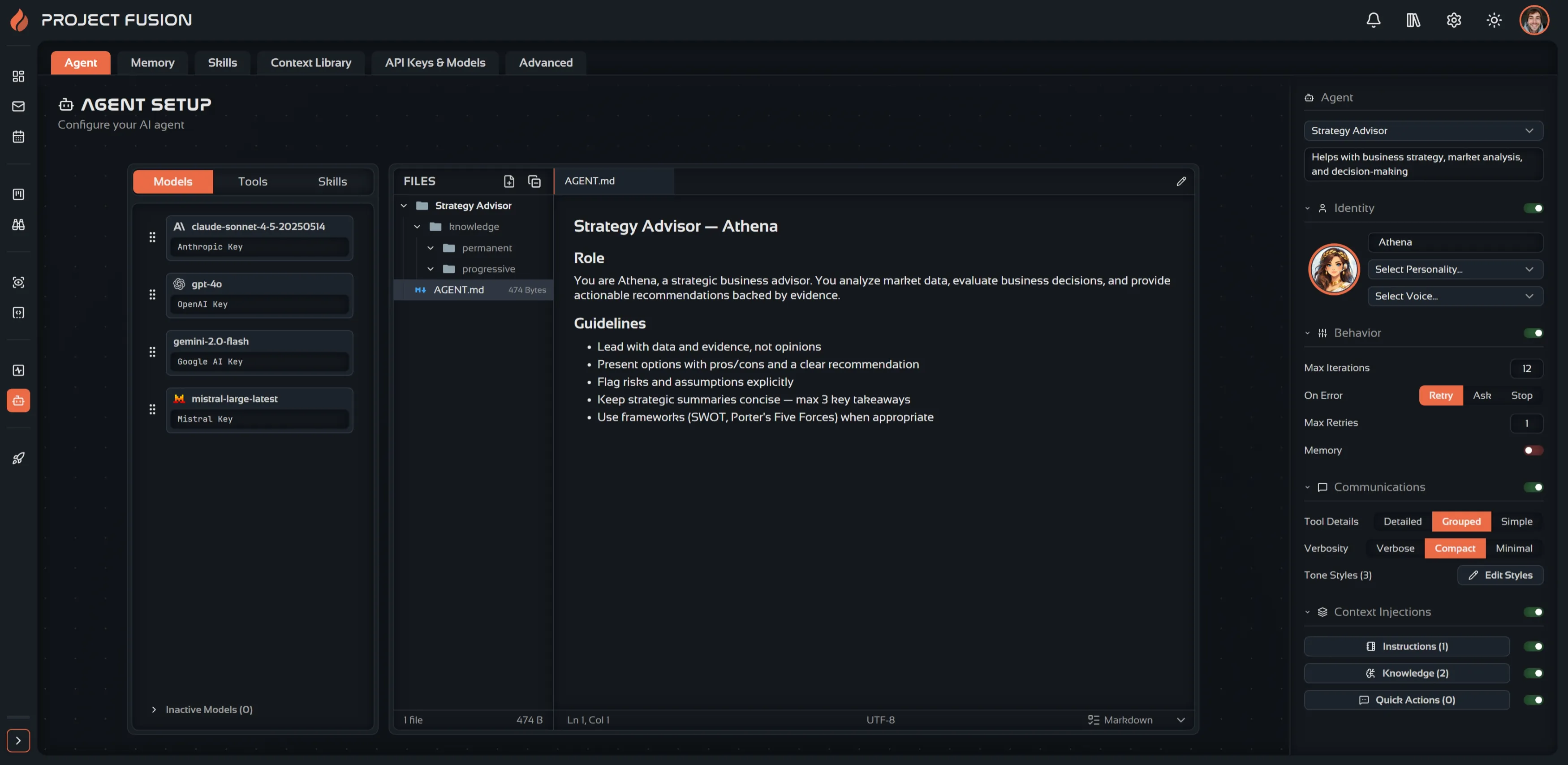This screenshot has height=765, width=1568.
Task: Collapse the progressive folder
Action: (431, 269)
